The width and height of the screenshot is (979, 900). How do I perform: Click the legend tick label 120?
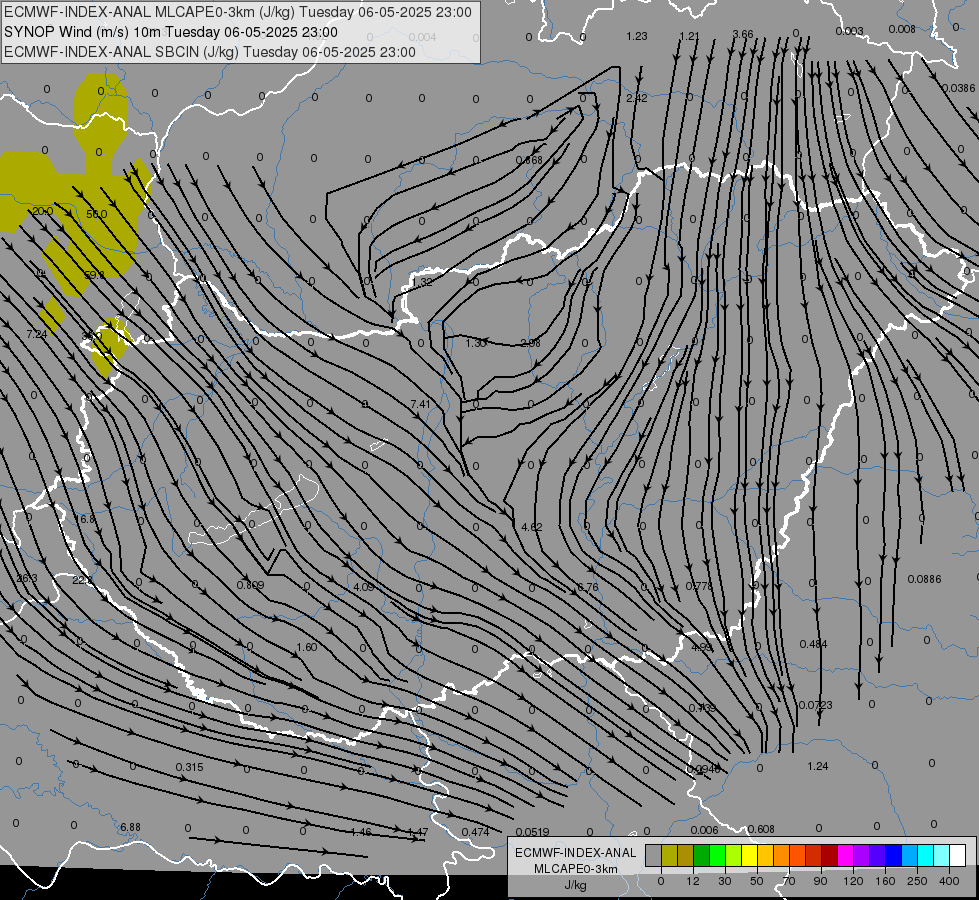click(x=853, y=881)
